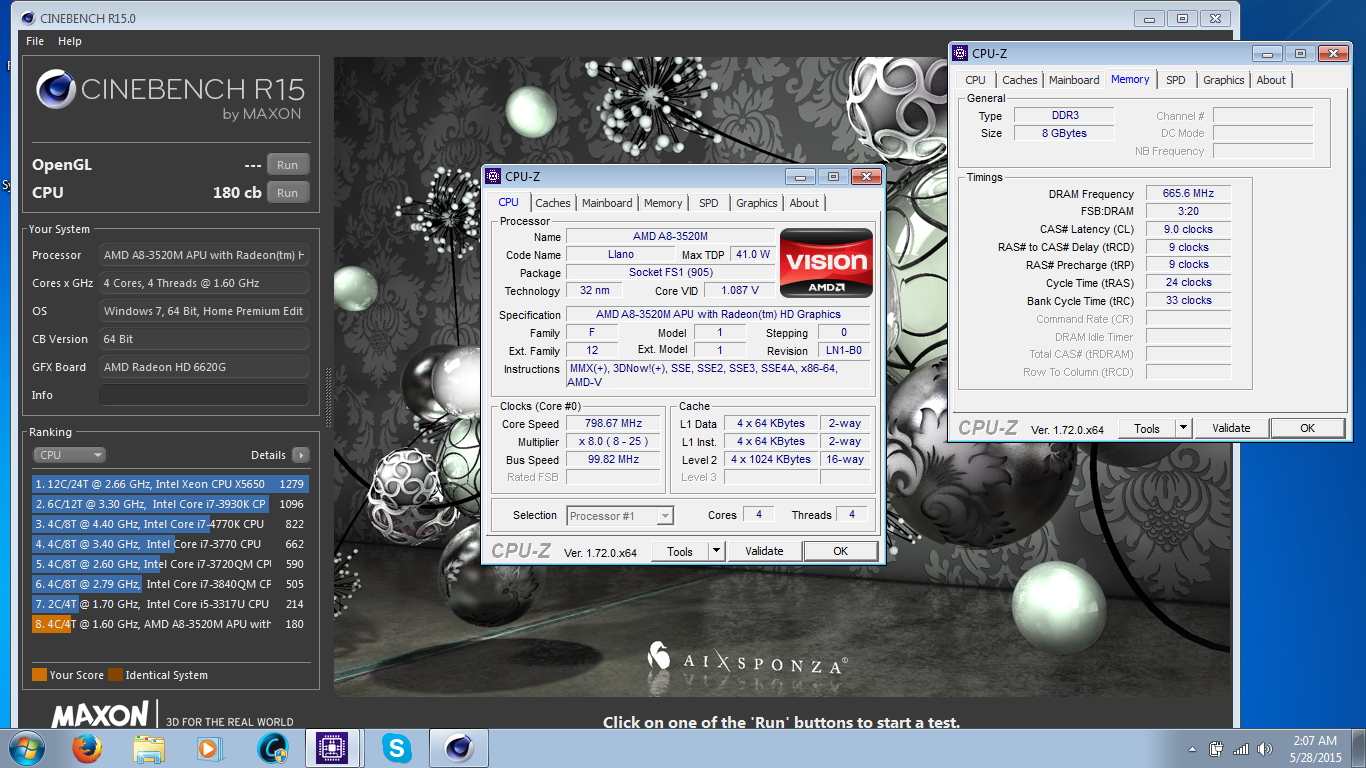Open Windows Media Player from the taskbar
The image size is (1366, 768).
[208, 748]
